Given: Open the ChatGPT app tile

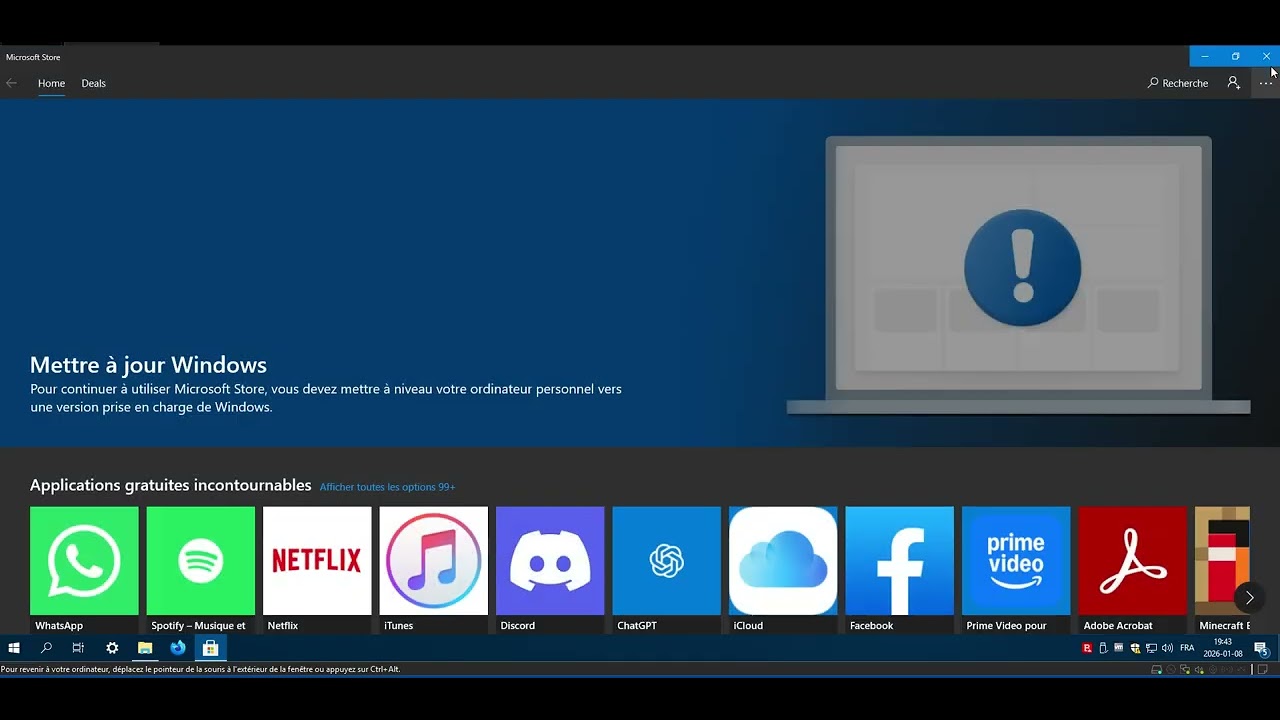Looking at the screenshot, I should (x=667, y=569).
